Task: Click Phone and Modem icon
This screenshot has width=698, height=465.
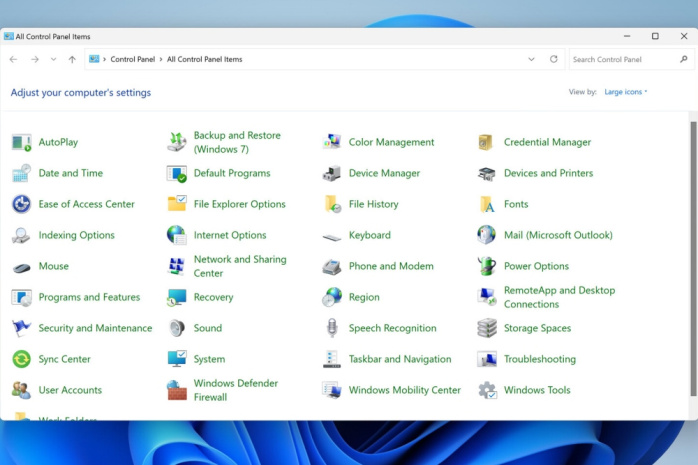Action: (332, 267)
